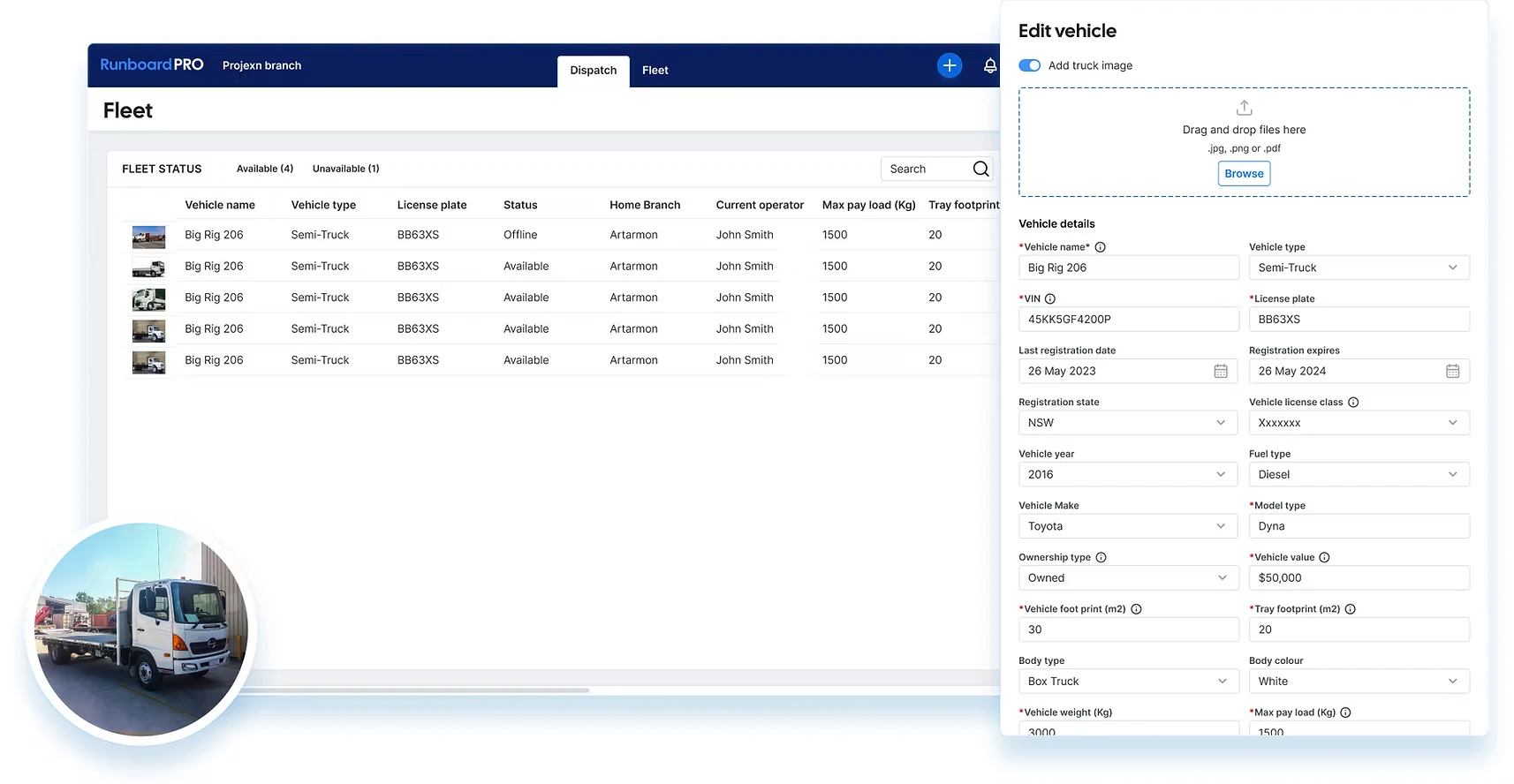Click thumbnail of the Offline truck row

[148, 237]
